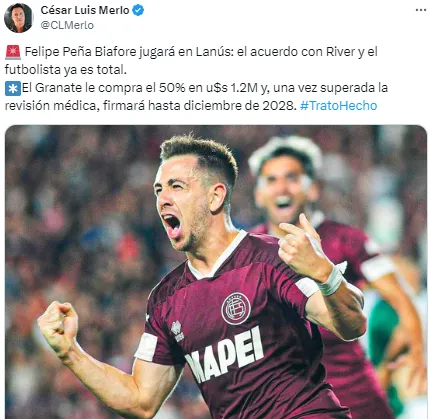Click the @CLMerlo handle
Image resolution: width=430 pixels, height=419 pixels.
(67, 25)
